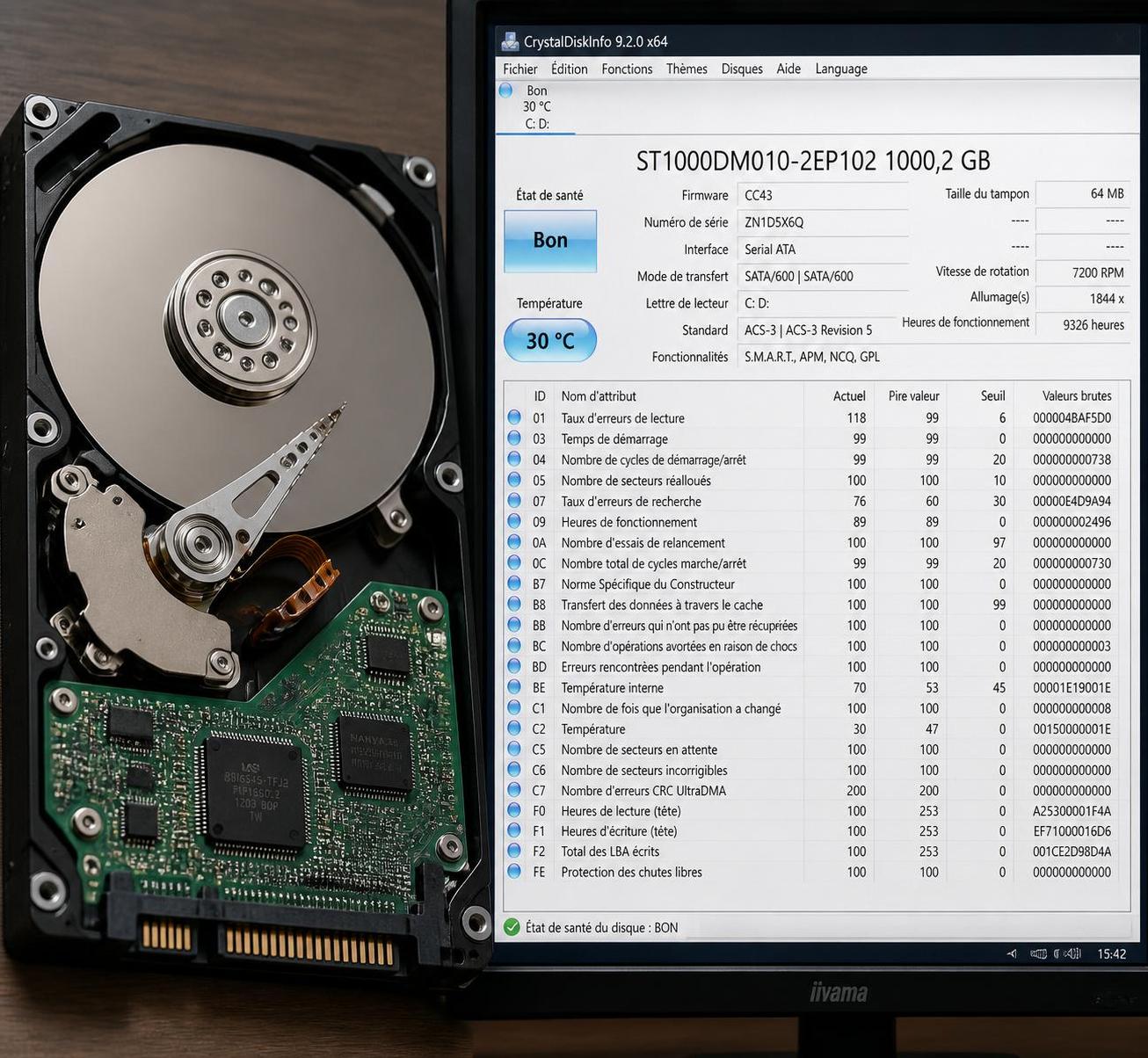The image size is (1148, 1058).
Task: Click the status icon for attribute 09
Action: click(x=514, y=521)
